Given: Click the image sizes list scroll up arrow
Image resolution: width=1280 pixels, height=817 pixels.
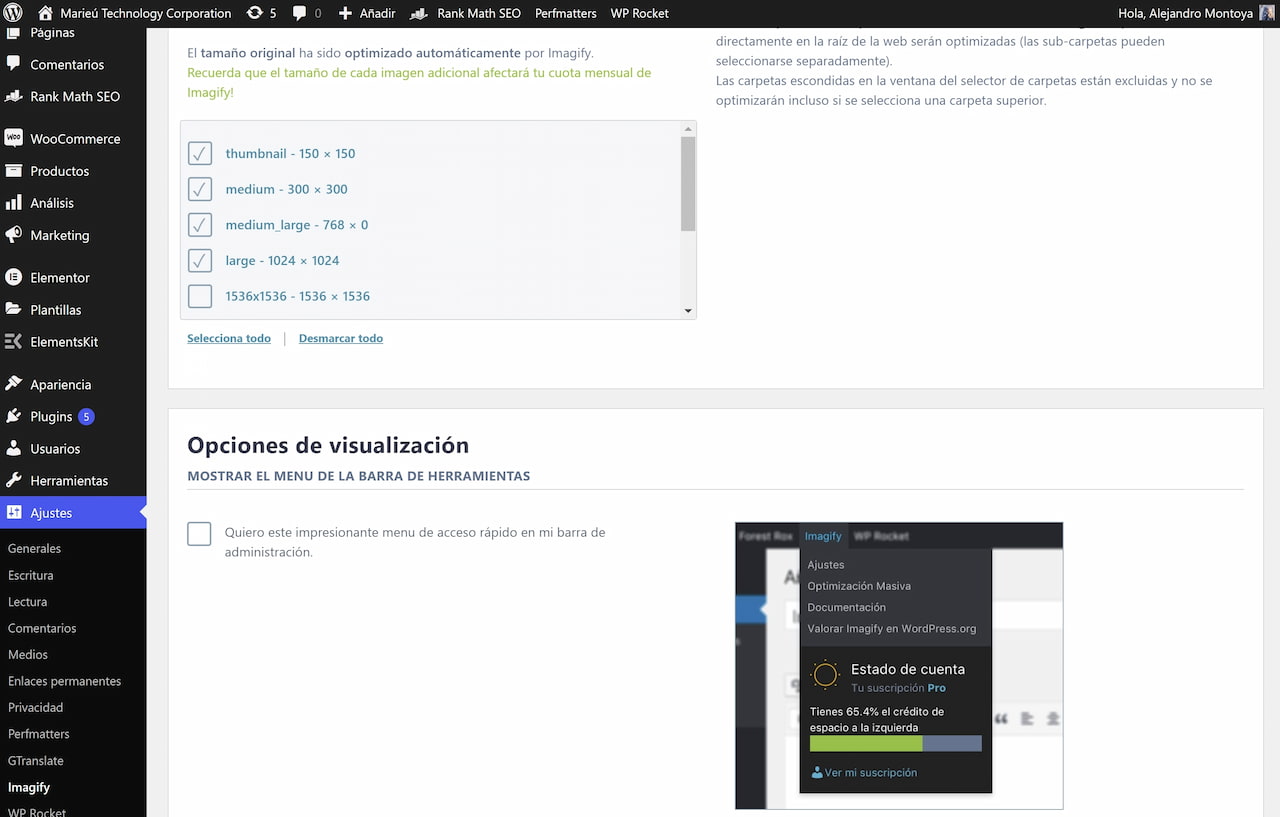Looking at the screenshot, I should pos(688,129).
